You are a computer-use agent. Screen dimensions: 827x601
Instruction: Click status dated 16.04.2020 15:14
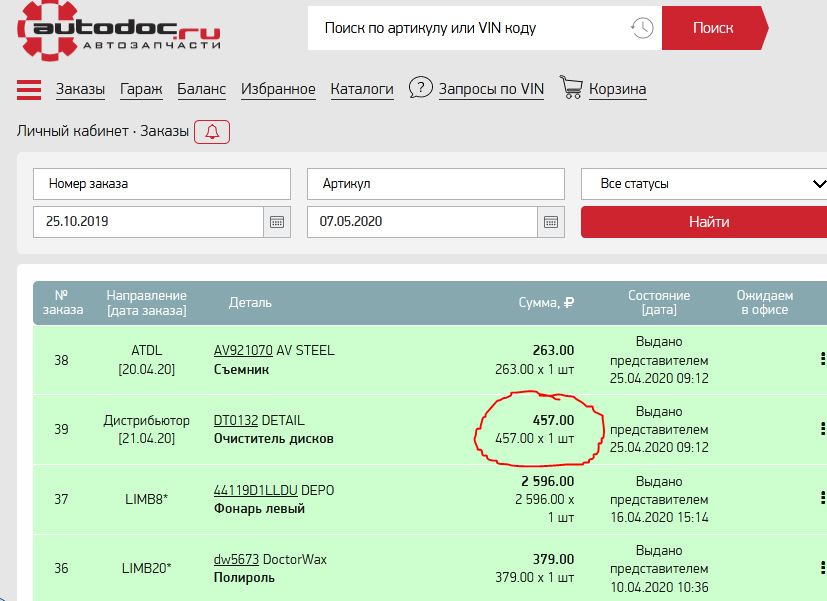659,499
